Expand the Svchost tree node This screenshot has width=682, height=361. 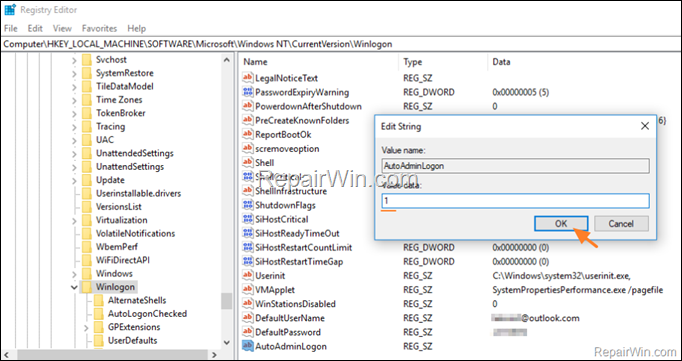pos(74,60)
